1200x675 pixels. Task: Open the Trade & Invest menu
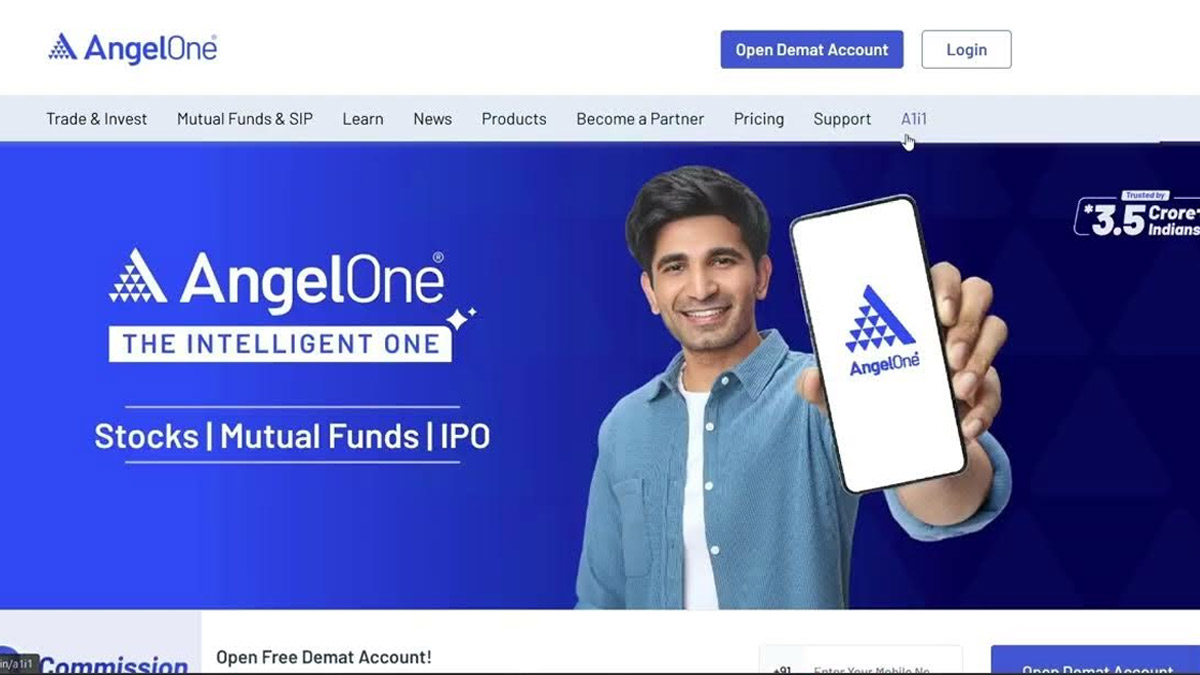pyautogui.click(x=96, y=119)
